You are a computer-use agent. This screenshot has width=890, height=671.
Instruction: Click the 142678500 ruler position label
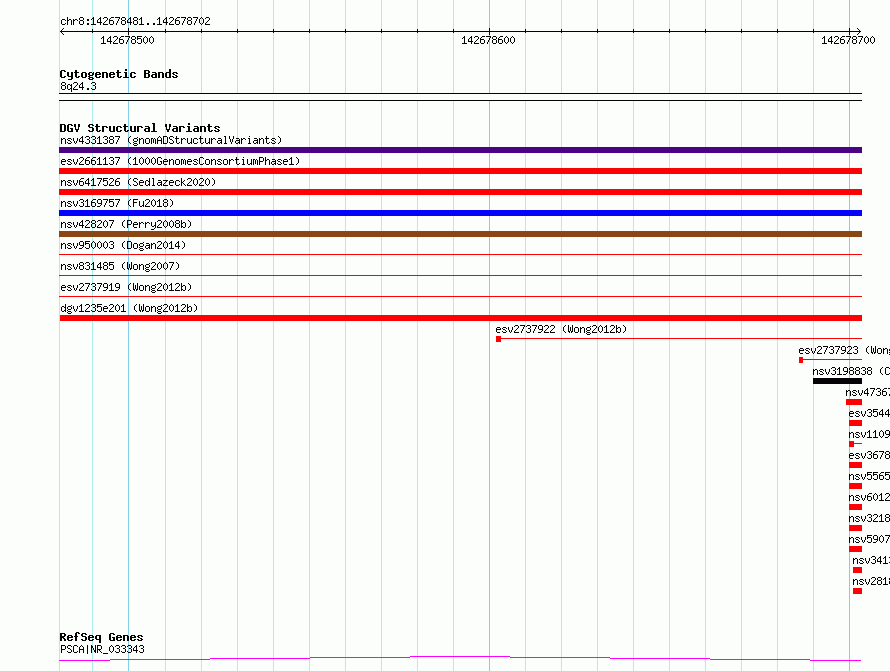(x=127, y=40)
